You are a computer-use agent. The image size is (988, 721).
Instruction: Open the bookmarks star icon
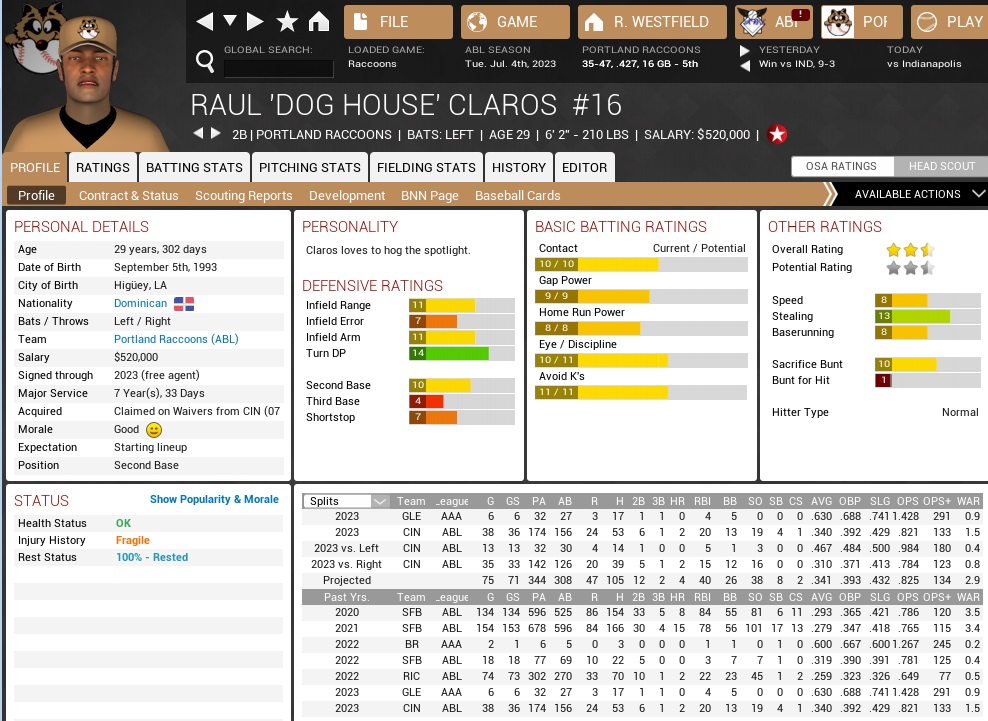(x=287, y=21)
